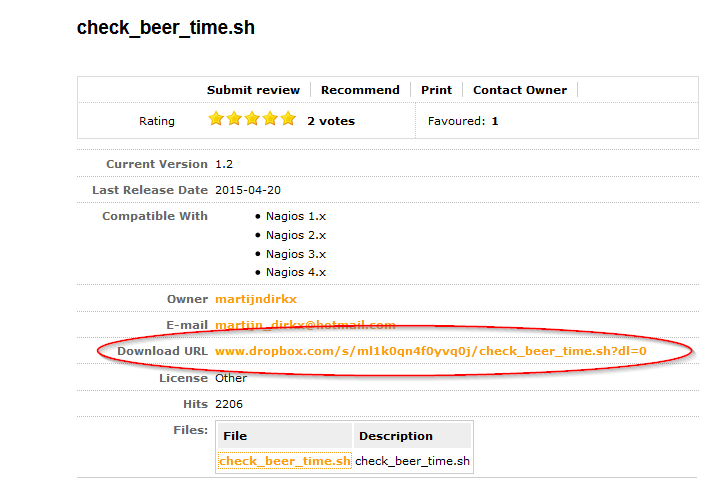Image resolution: width=715 pixels, height=487 pixels.
Task: Click the third rating star
Action: (x=252, y=120)
